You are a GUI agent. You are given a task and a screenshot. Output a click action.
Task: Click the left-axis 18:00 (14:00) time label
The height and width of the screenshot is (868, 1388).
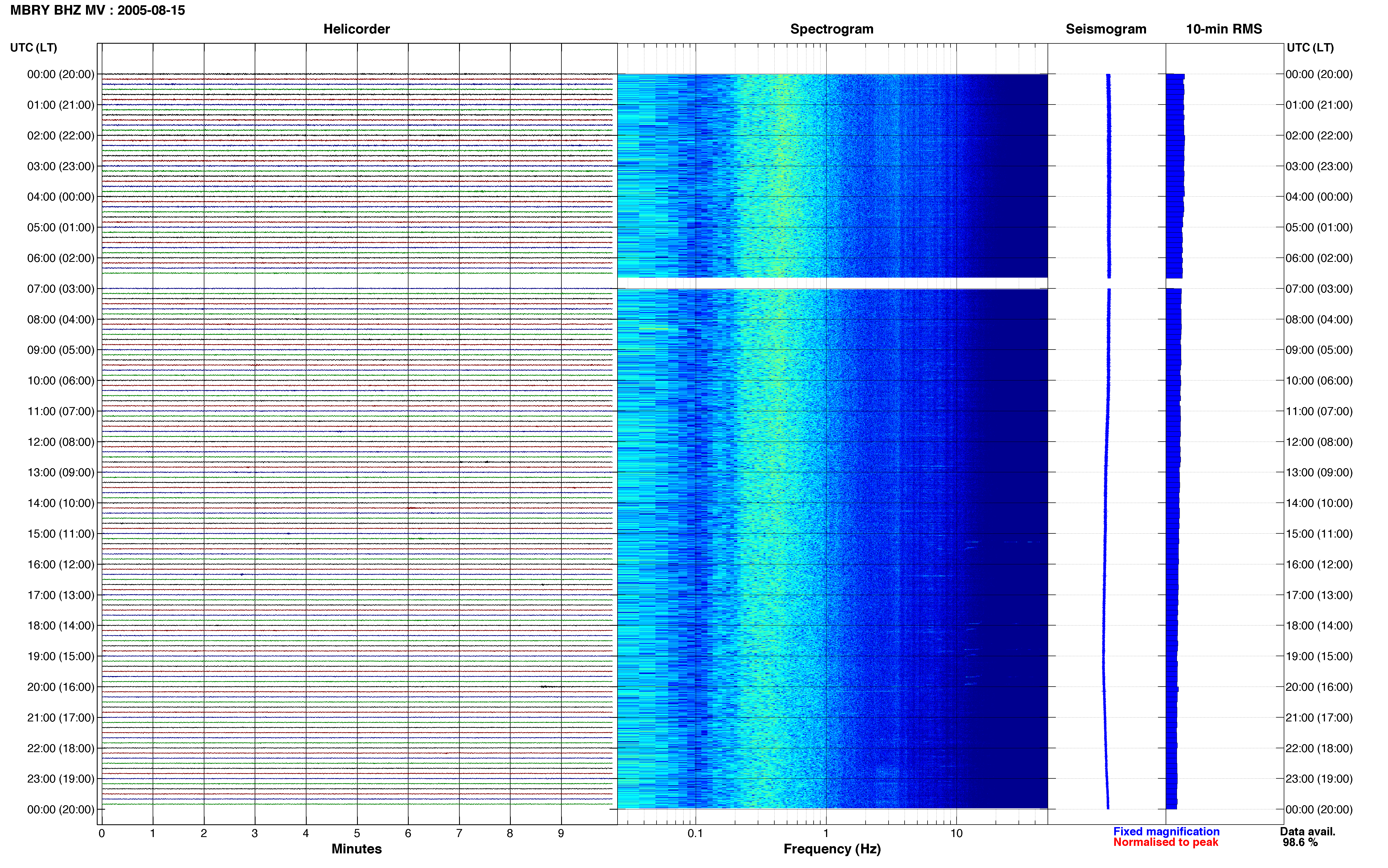pos(61,626)
